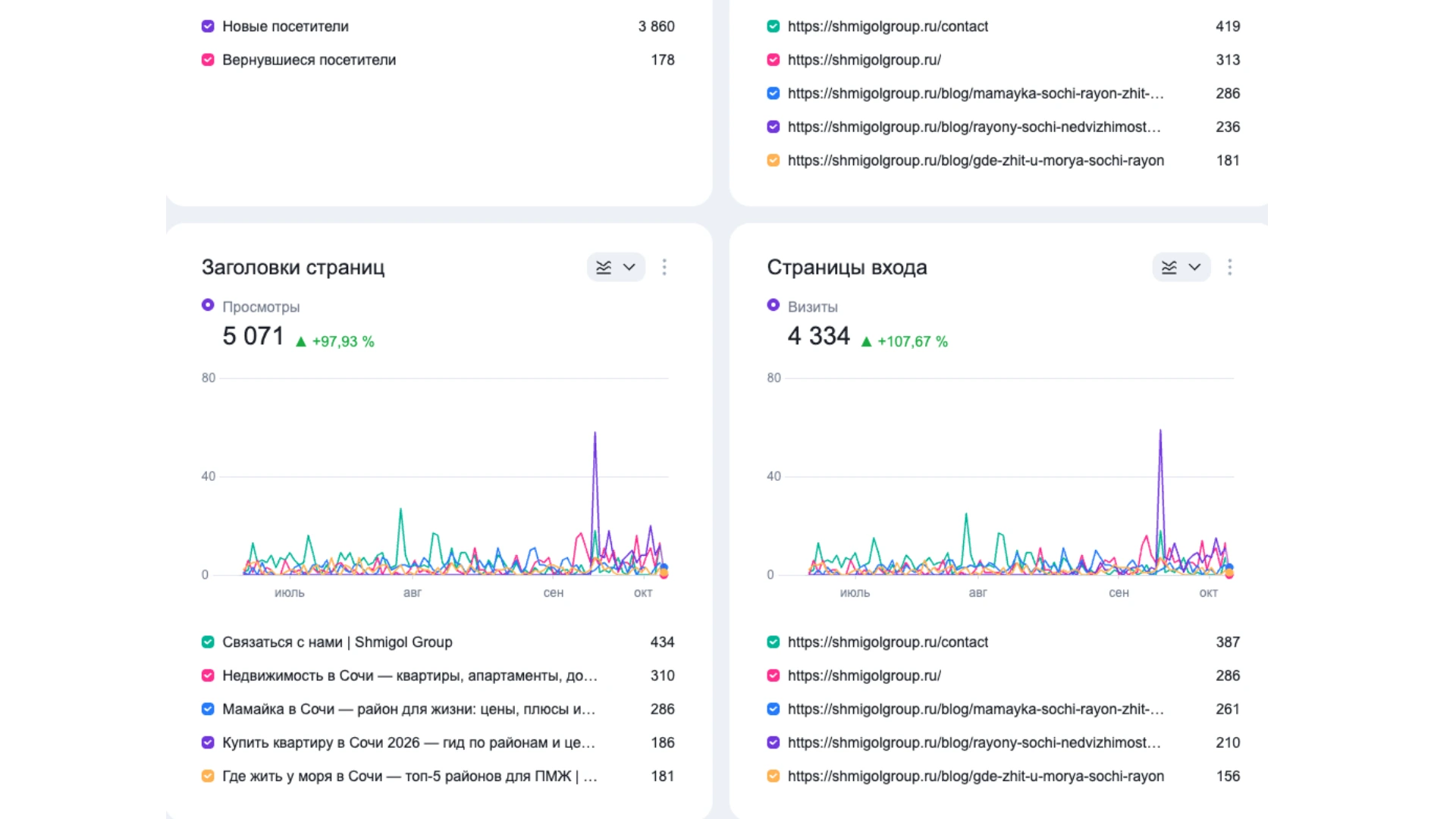Viewport: 1456px width, 819px height.
Task: Open three-dot menu of Страницы входа widget
Action: 1230,267
